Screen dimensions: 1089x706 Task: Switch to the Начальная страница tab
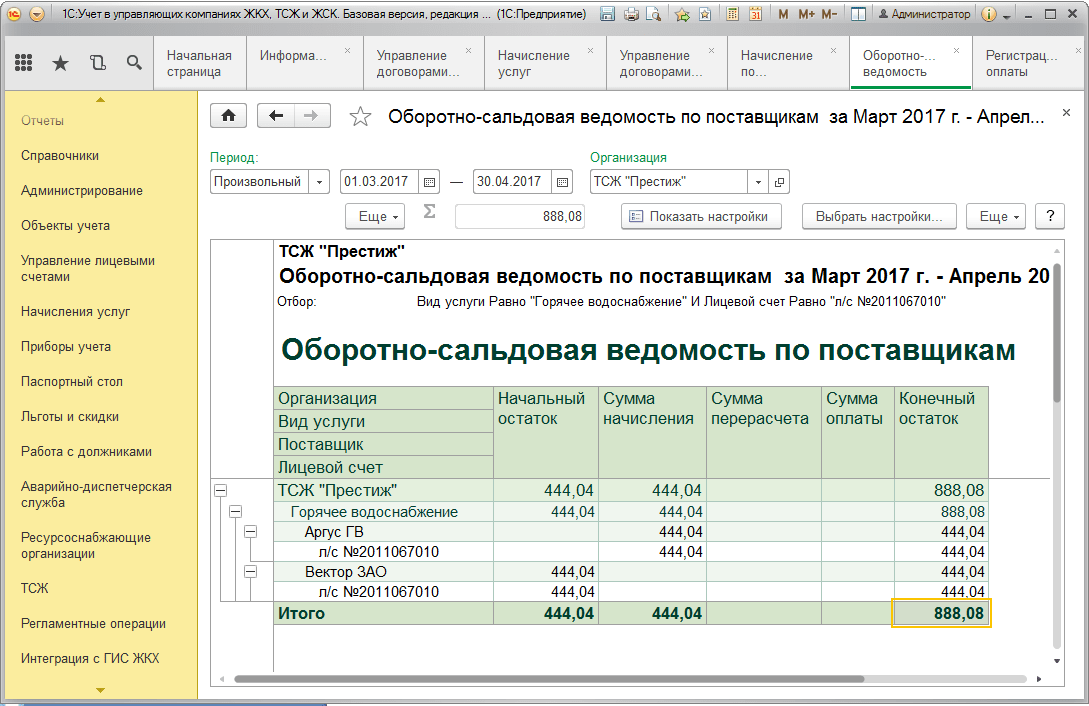point(199,63)
